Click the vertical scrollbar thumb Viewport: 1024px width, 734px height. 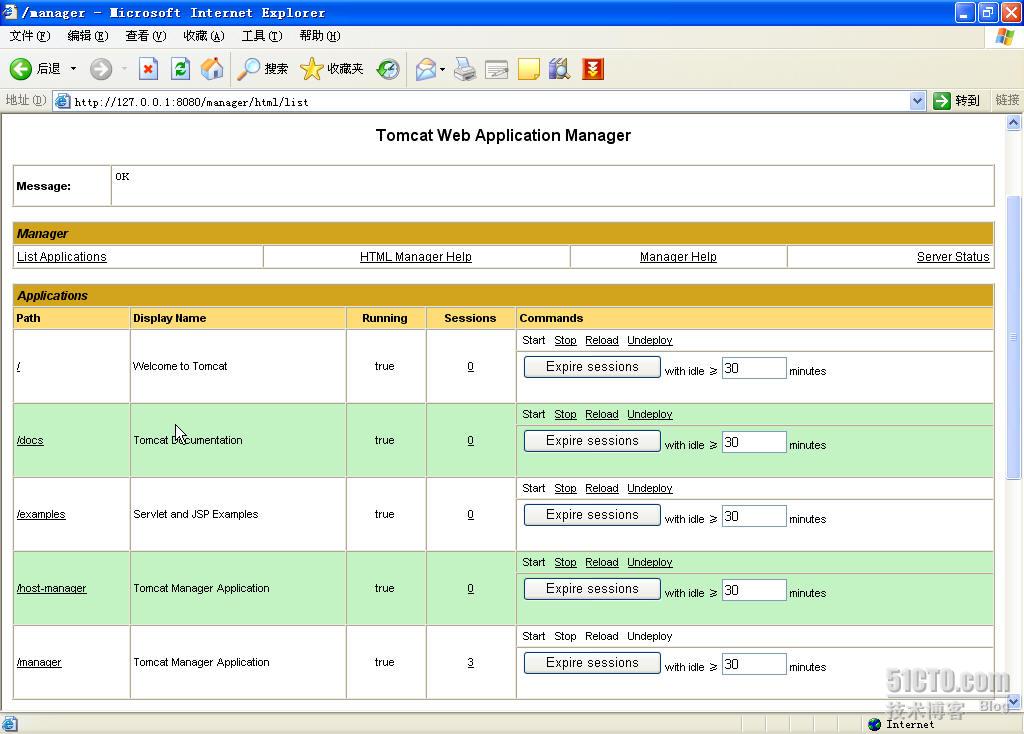1014,338
